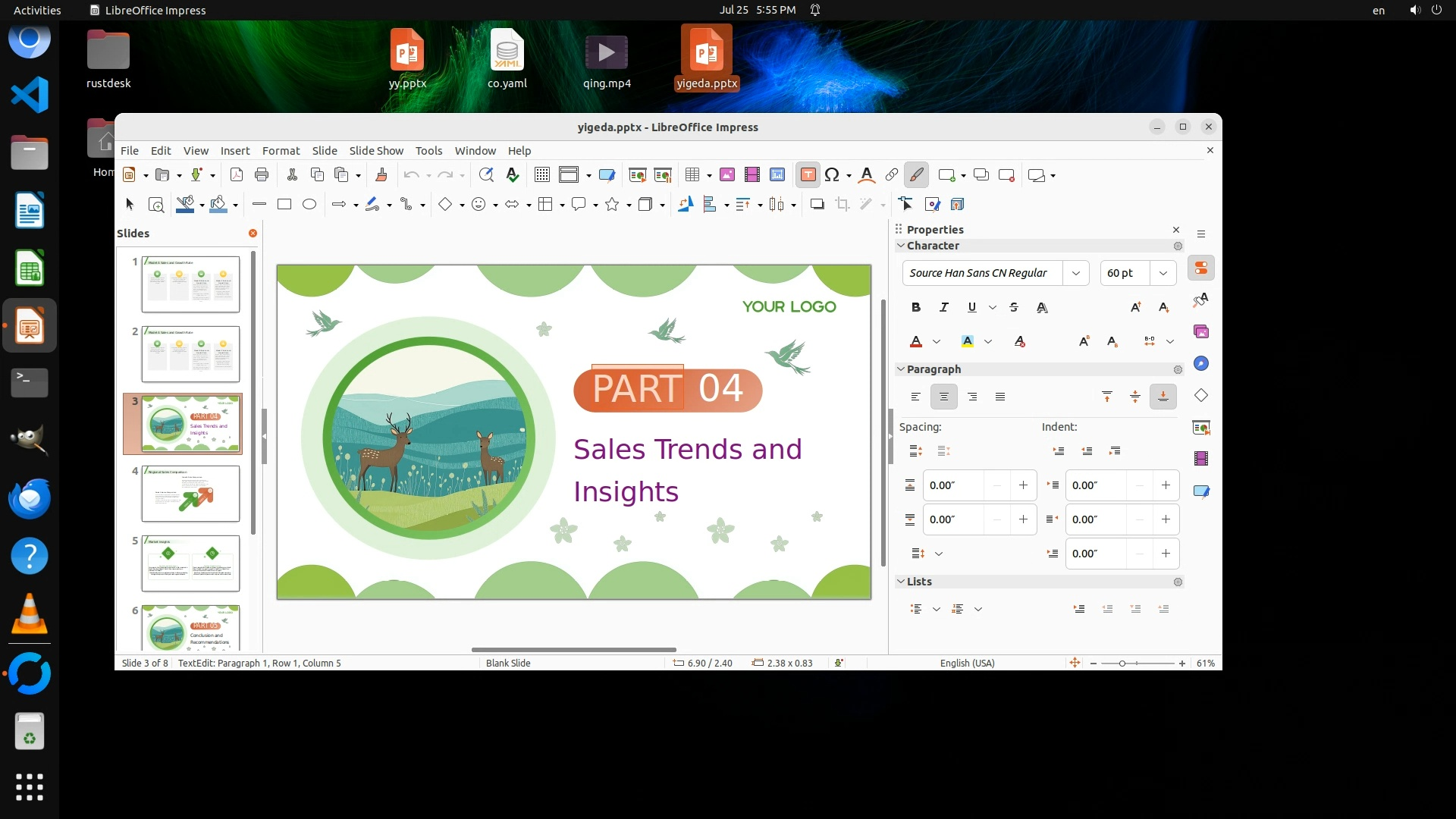Open the font name dropdown
Viewport: 1456px width, 819px height.
(x=1075, y=273)
